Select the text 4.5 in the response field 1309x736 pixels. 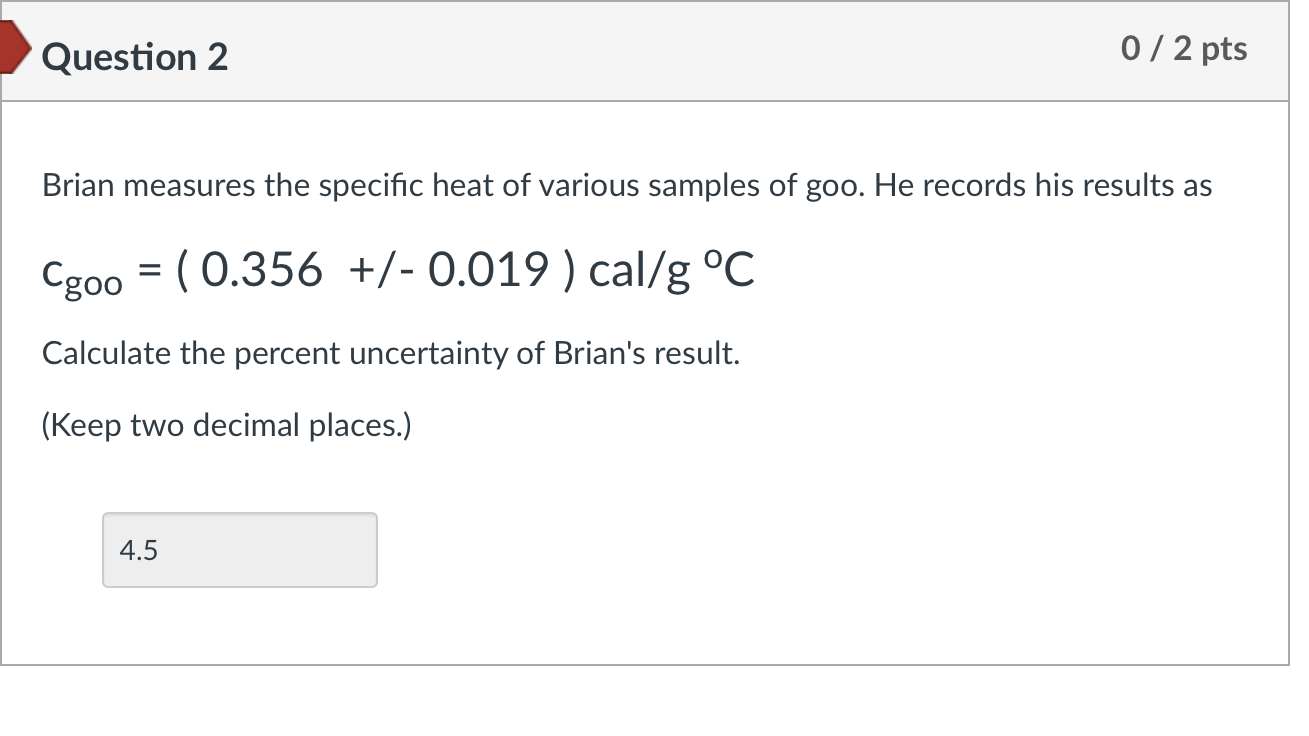click(x=138, y=549)
